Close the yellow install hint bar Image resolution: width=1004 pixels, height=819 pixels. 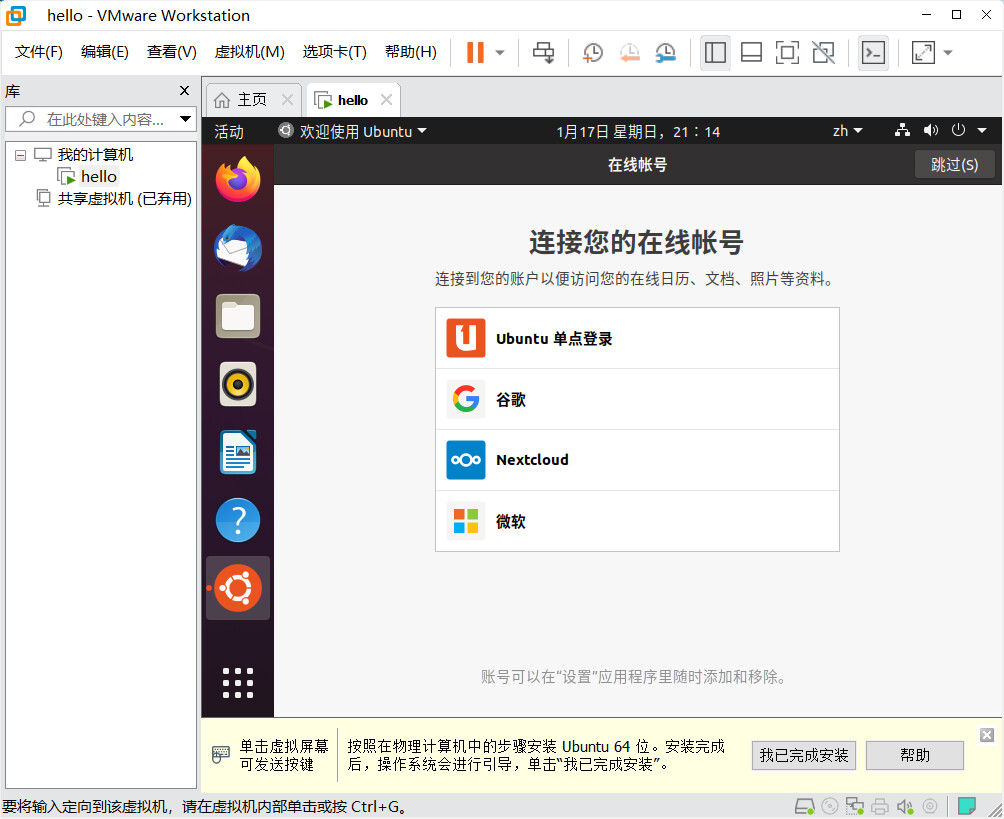coord(987,734)
